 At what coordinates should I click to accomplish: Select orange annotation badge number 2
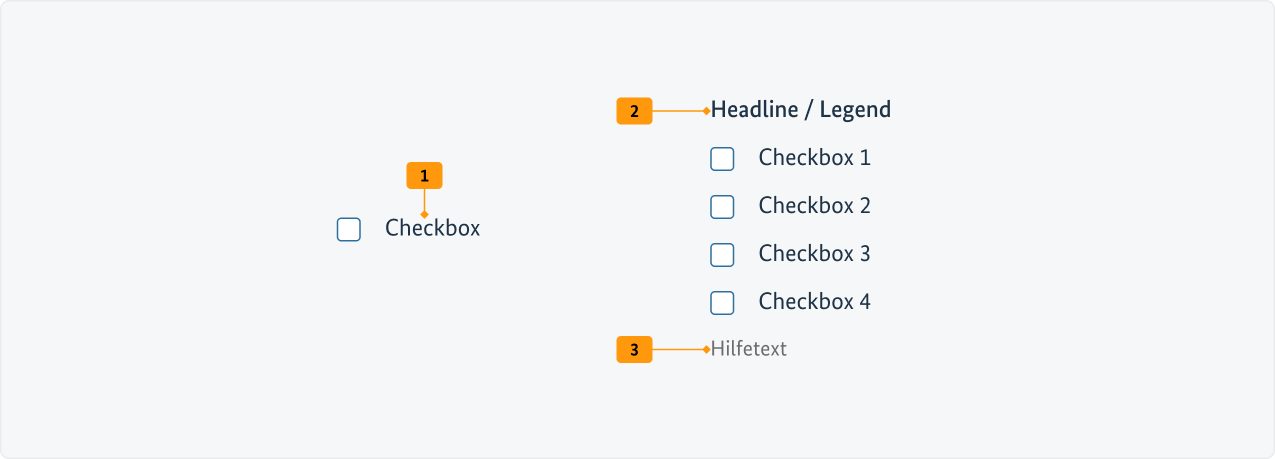tap(634, 111)
